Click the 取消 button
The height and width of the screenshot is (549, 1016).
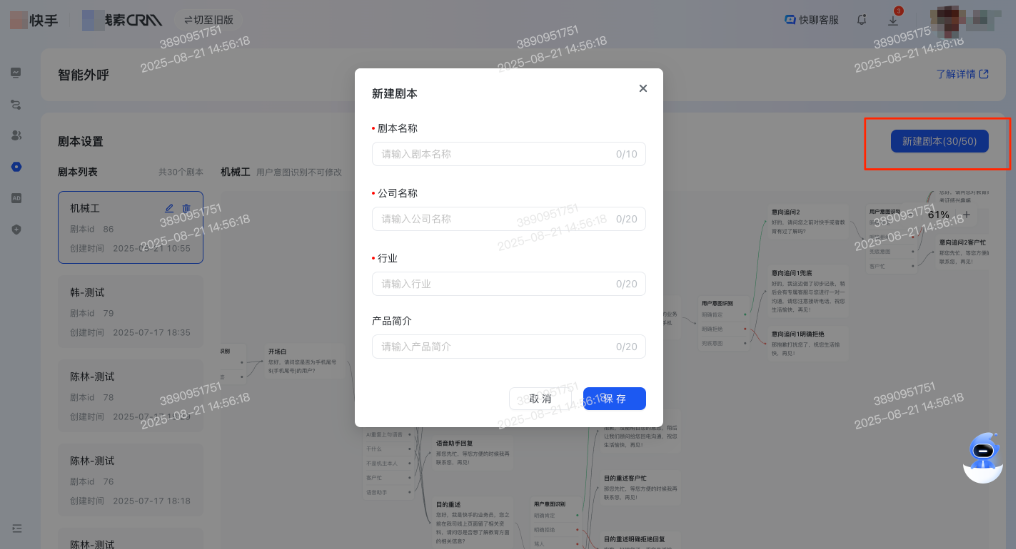pyautogui.click(x=540, y=399)
